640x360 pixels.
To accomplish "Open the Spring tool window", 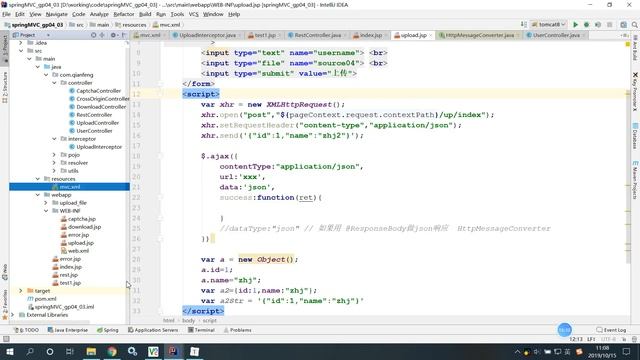I will click(x=107, y=330).
